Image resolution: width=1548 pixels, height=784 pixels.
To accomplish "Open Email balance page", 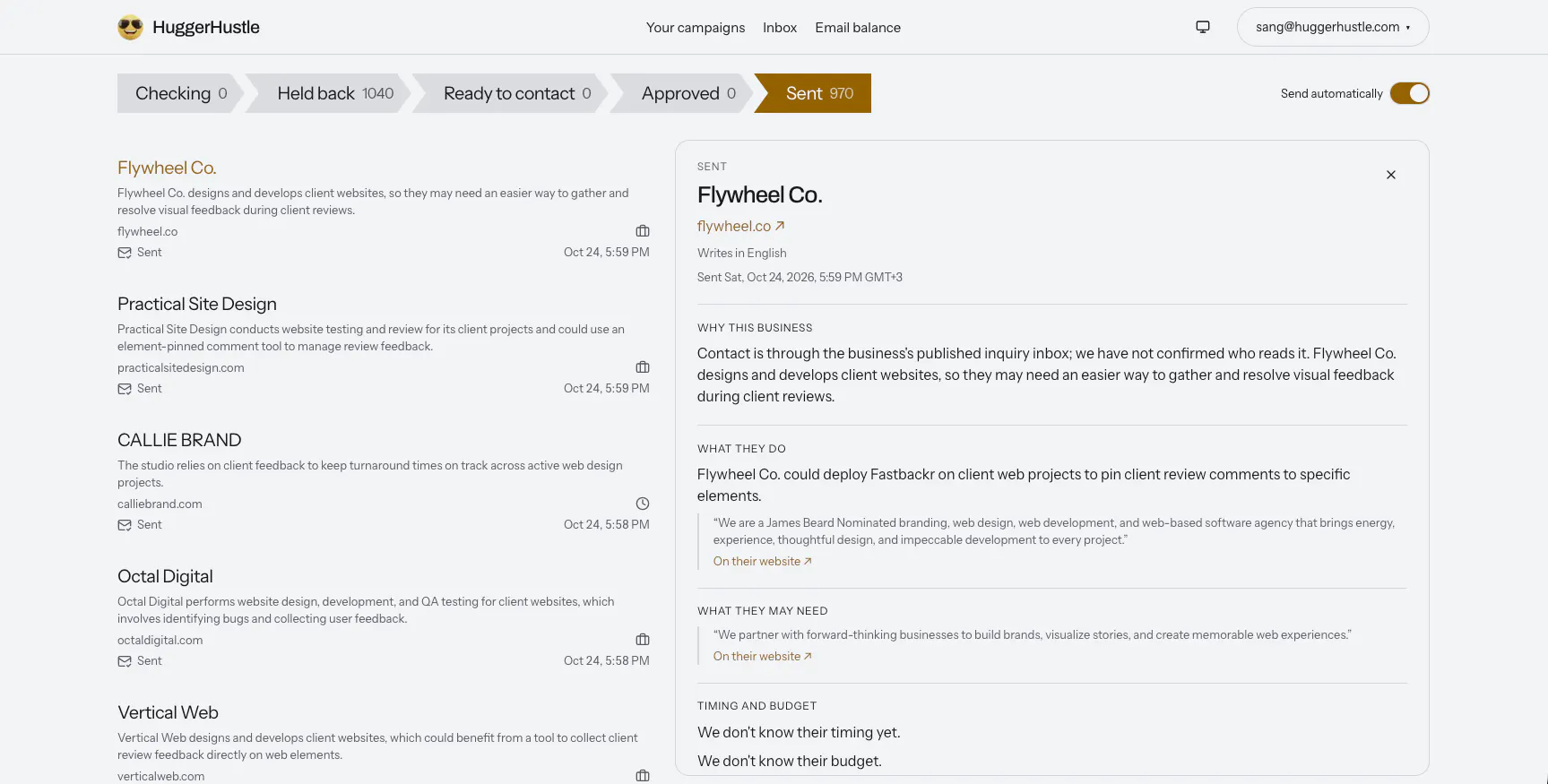I will [858, 28].
